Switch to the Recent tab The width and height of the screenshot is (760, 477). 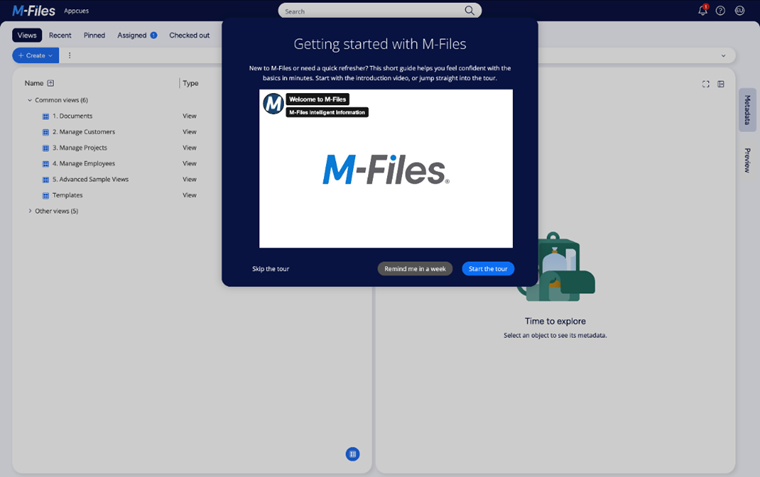pos(60,35)
